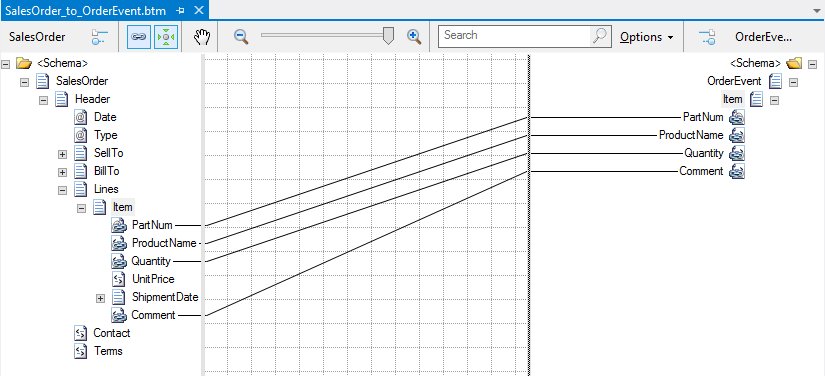Collapse the Lines node
Viewport: 825px width, 376px height.
63,190
